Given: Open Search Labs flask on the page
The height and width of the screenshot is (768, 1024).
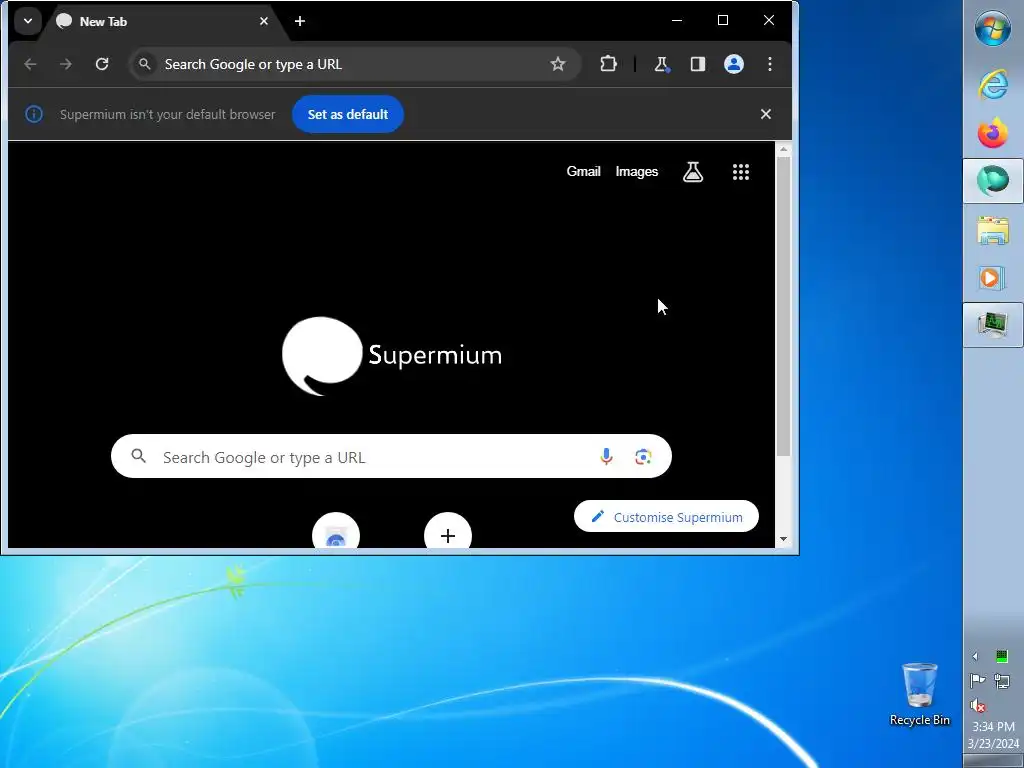Looking at the screenshot, I should pos(693,172).
